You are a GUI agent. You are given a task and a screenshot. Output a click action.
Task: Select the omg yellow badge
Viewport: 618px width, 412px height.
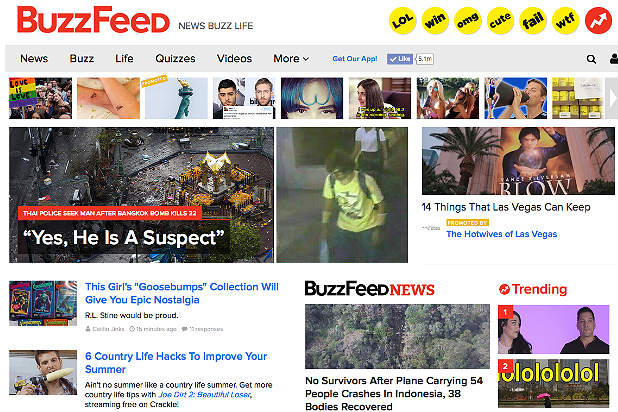467,20
